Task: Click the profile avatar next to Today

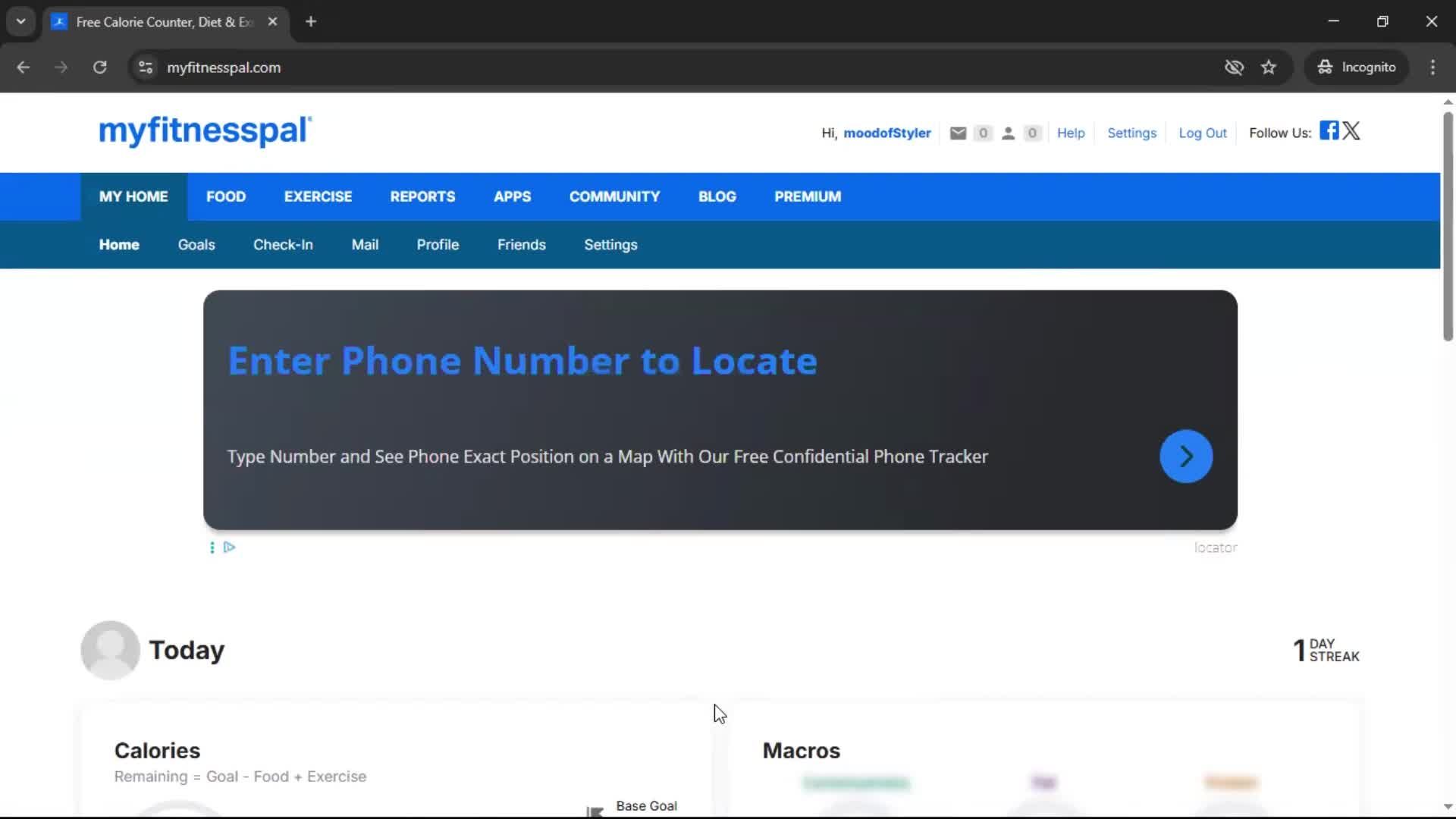Action: [110, 650]
